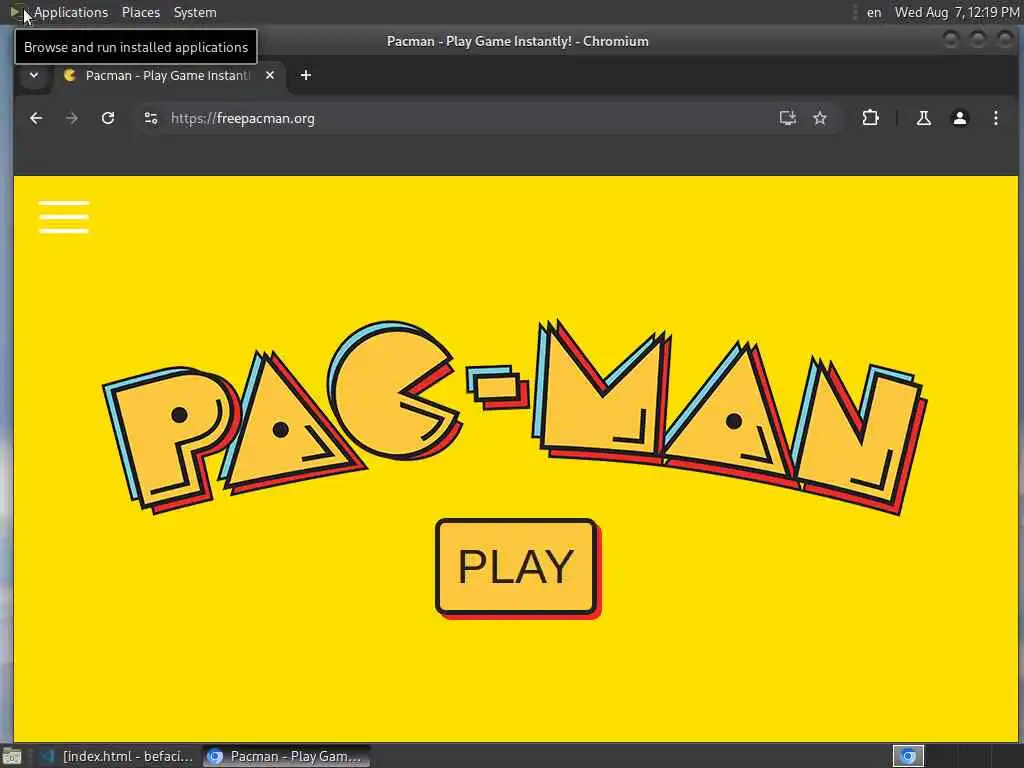The width and height of the screenshot is (1024, 768).
Task: Click the PLAY button
Action: [517, 567]
